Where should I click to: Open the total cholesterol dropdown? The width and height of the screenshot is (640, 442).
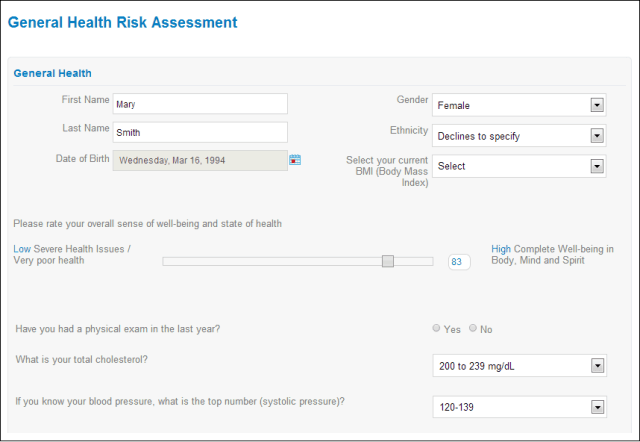click(x=597, y=367)
